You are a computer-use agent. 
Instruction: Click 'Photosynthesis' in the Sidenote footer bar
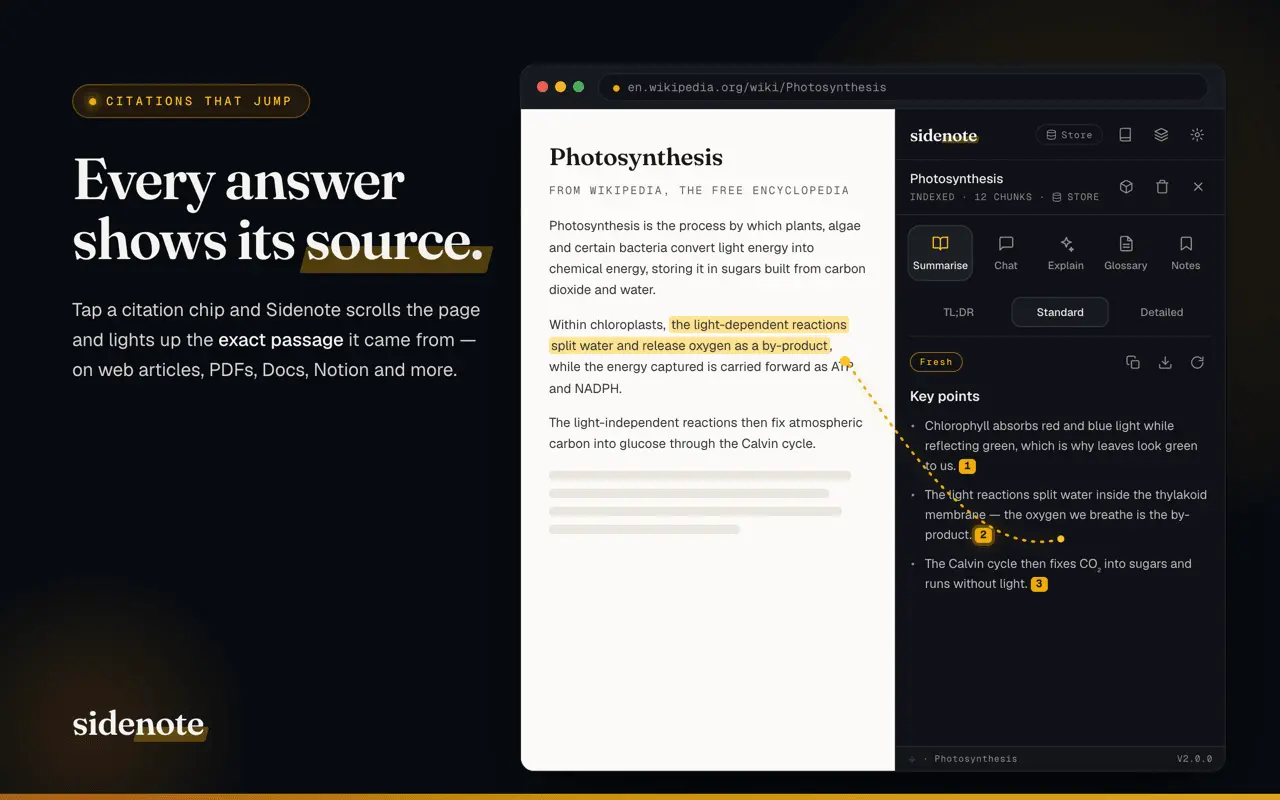click(x=975, y=759)
